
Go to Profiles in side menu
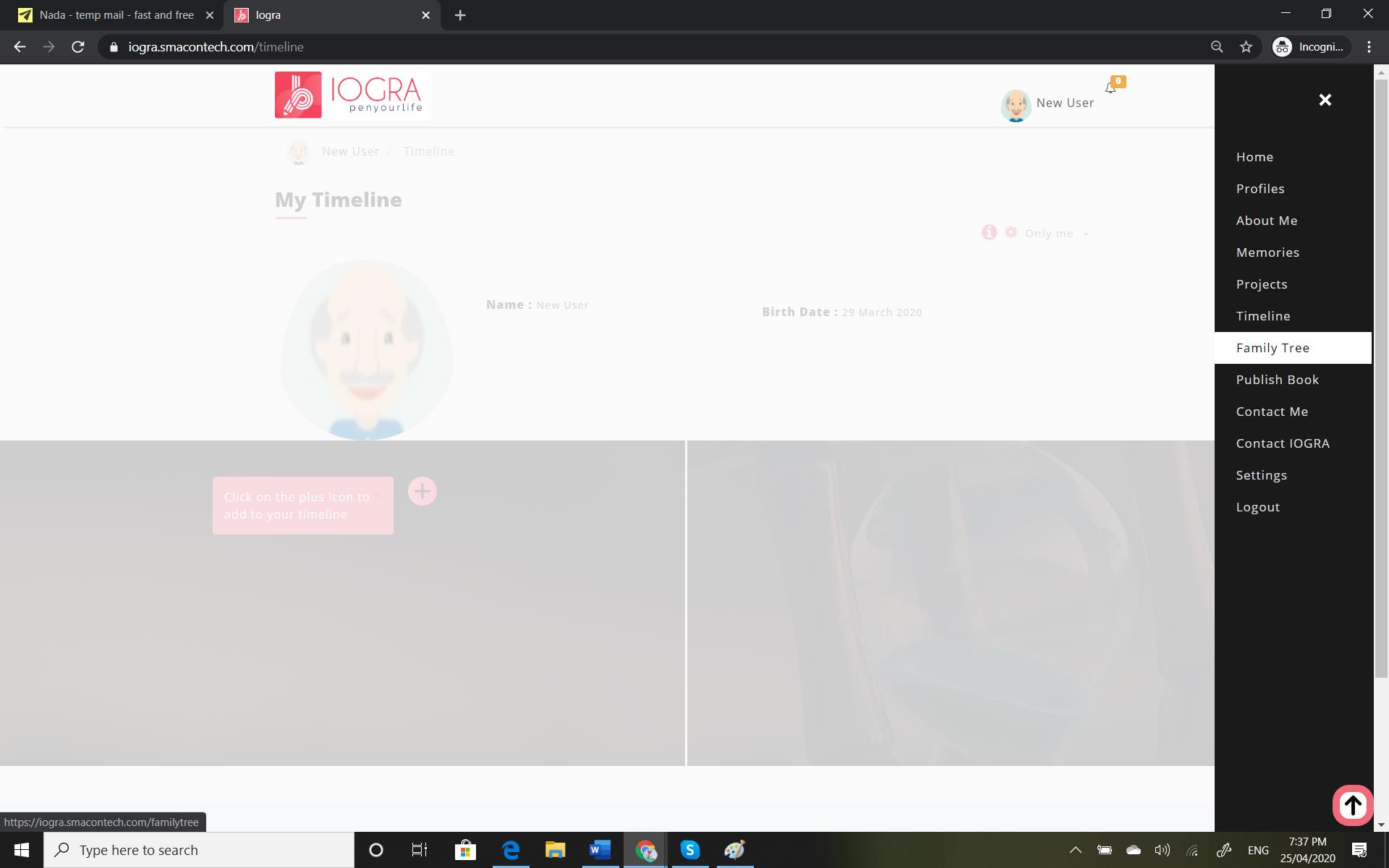click(1260, 189)
